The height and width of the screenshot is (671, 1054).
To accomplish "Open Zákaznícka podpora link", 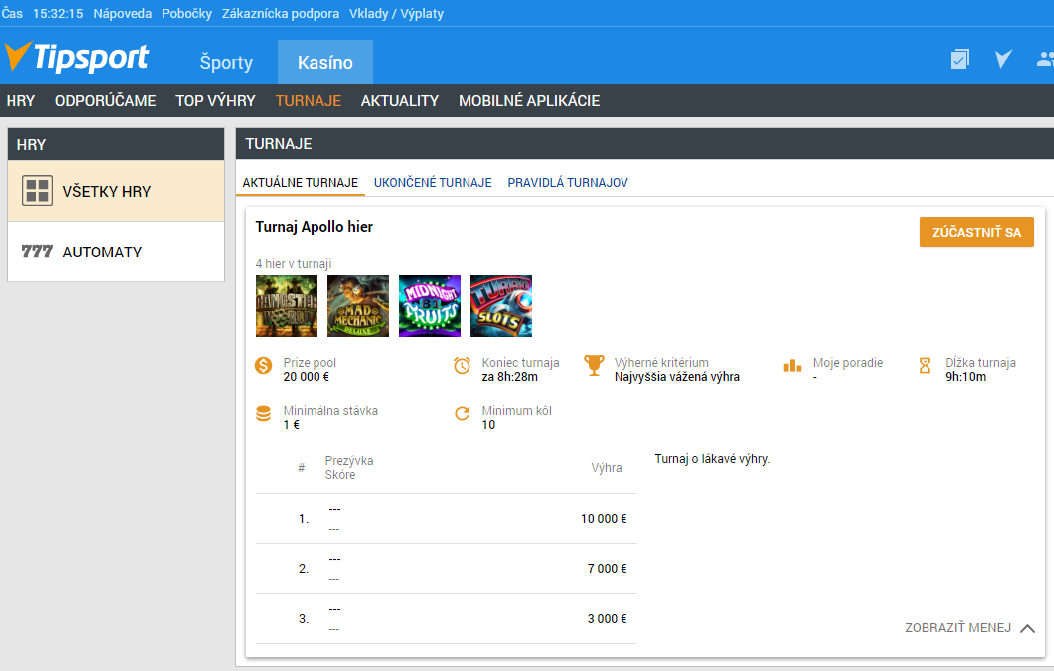I will tap(280, 13).
